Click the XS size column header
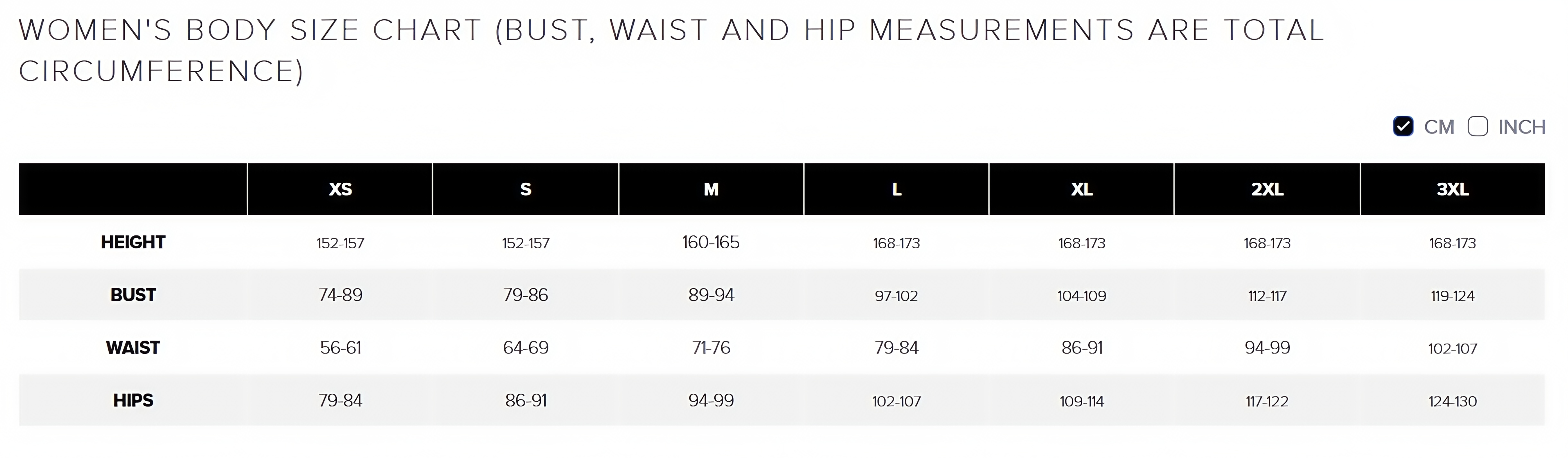This screenshot has height=458, width=1568. coord(340,189)
